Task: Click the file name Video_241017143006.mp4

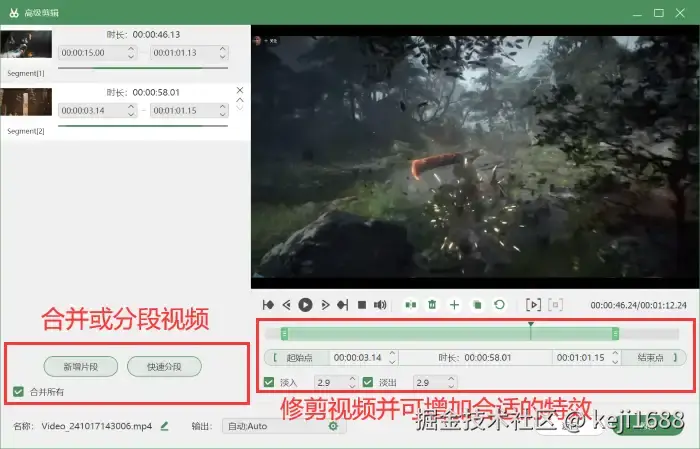Action: (x=97, y=426)
